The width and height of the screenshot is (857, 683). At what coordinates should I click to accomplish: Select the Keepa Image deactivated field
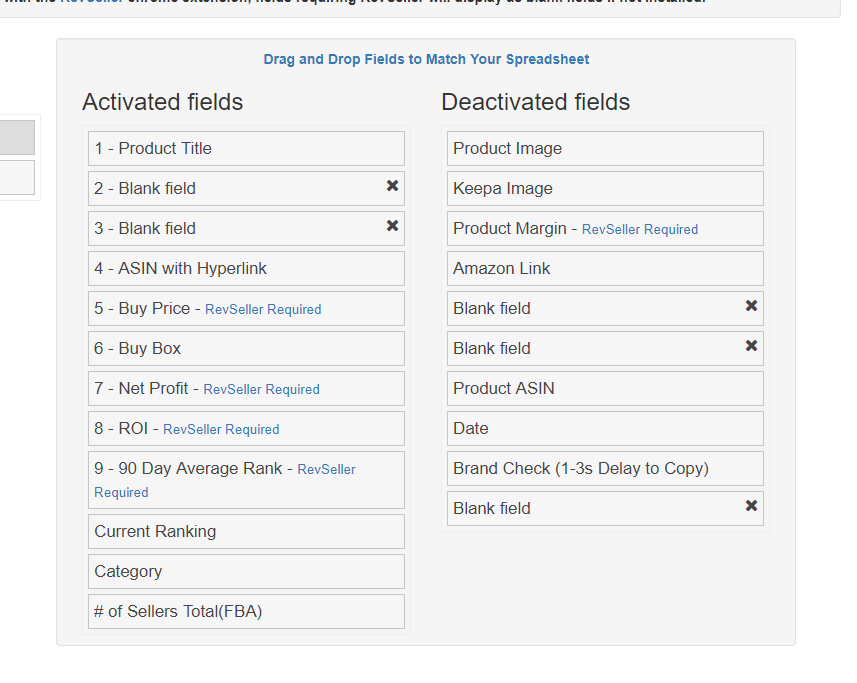click(604, 188)
